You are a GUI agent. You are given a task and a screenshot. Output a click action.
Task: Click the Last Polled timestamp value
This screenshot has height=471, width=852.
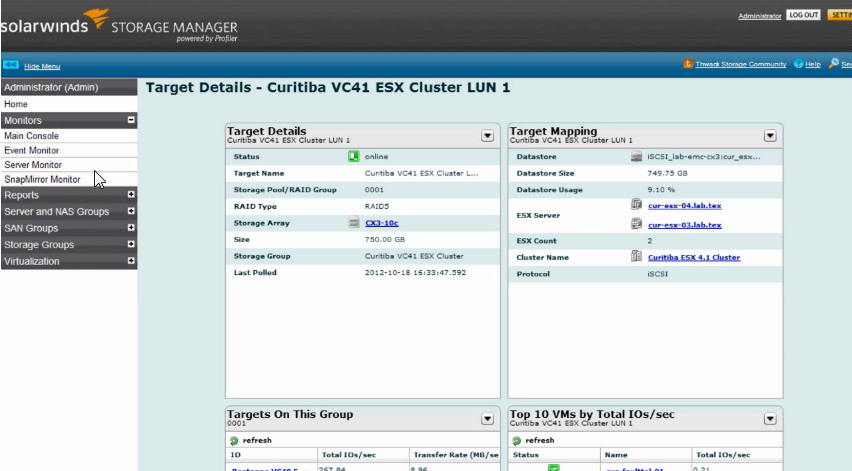(x=415, y=273)
